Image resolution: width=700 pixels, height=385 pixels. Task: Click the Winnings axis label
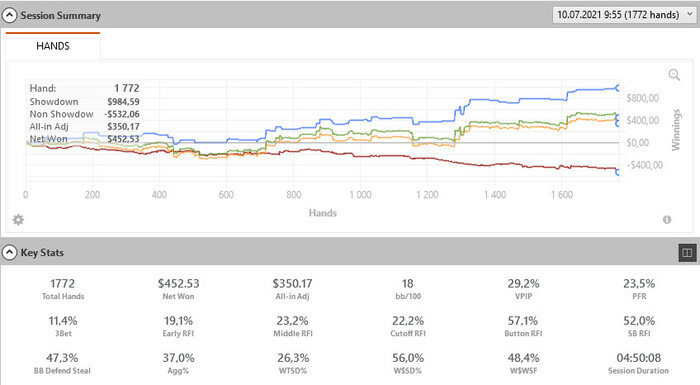pyautogui.click(x=676, y=130)
